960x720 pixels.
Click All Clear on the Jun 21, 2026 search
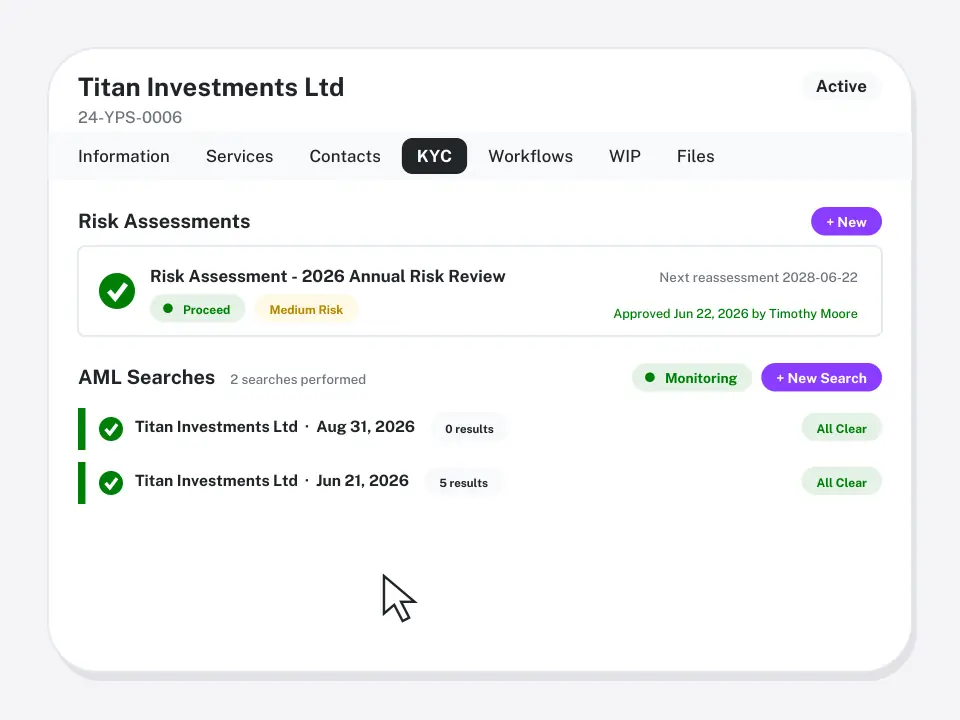[841, 482]
